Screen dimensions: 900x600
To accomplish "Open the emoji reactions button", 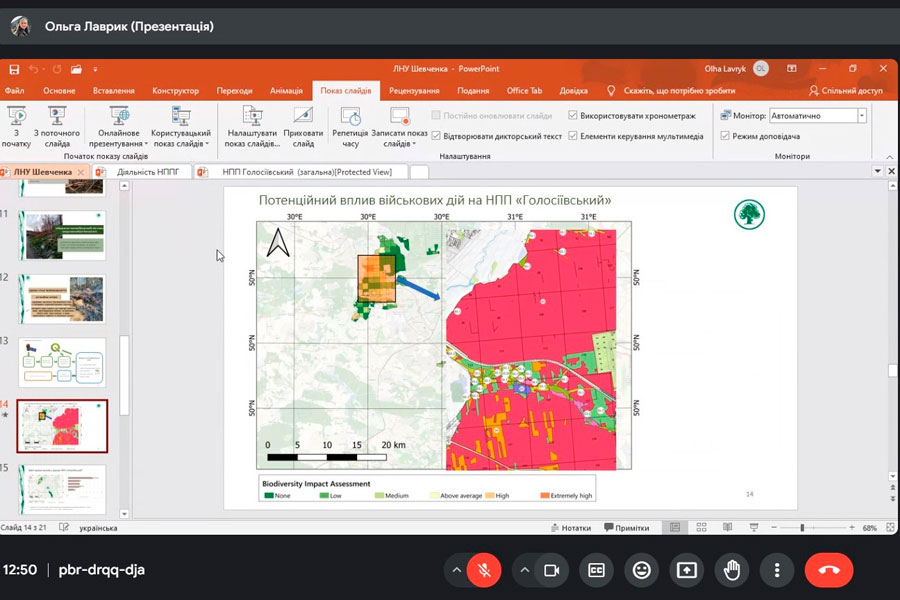I will (x=641, y=570).
